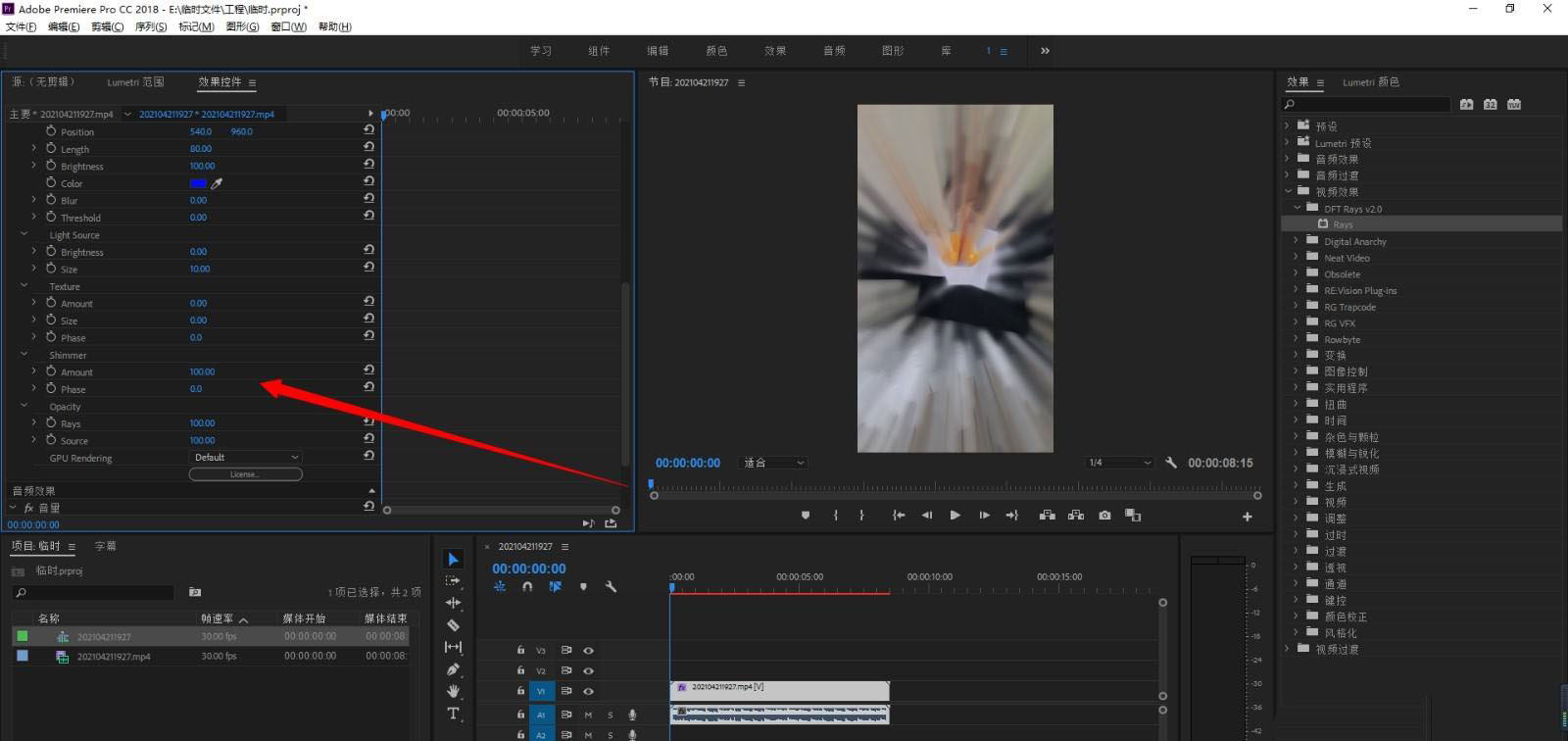The image size is (1568, 741).
Task: Reset the Position parameter
Action: tap(368, 129)
